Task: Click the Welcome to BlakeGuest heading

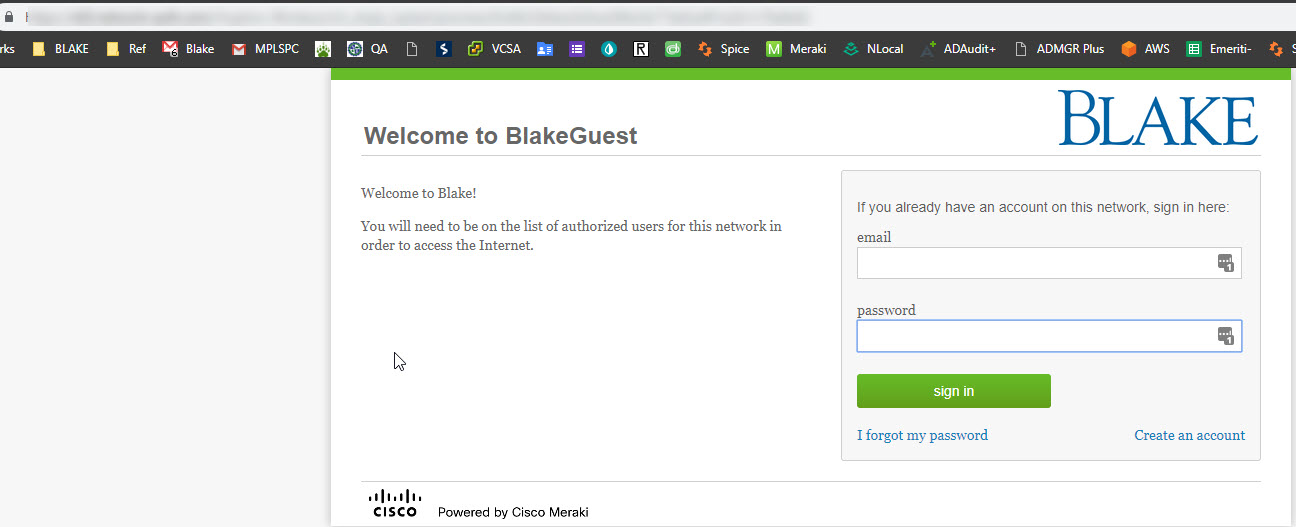Action: click(x=501, y=136)
